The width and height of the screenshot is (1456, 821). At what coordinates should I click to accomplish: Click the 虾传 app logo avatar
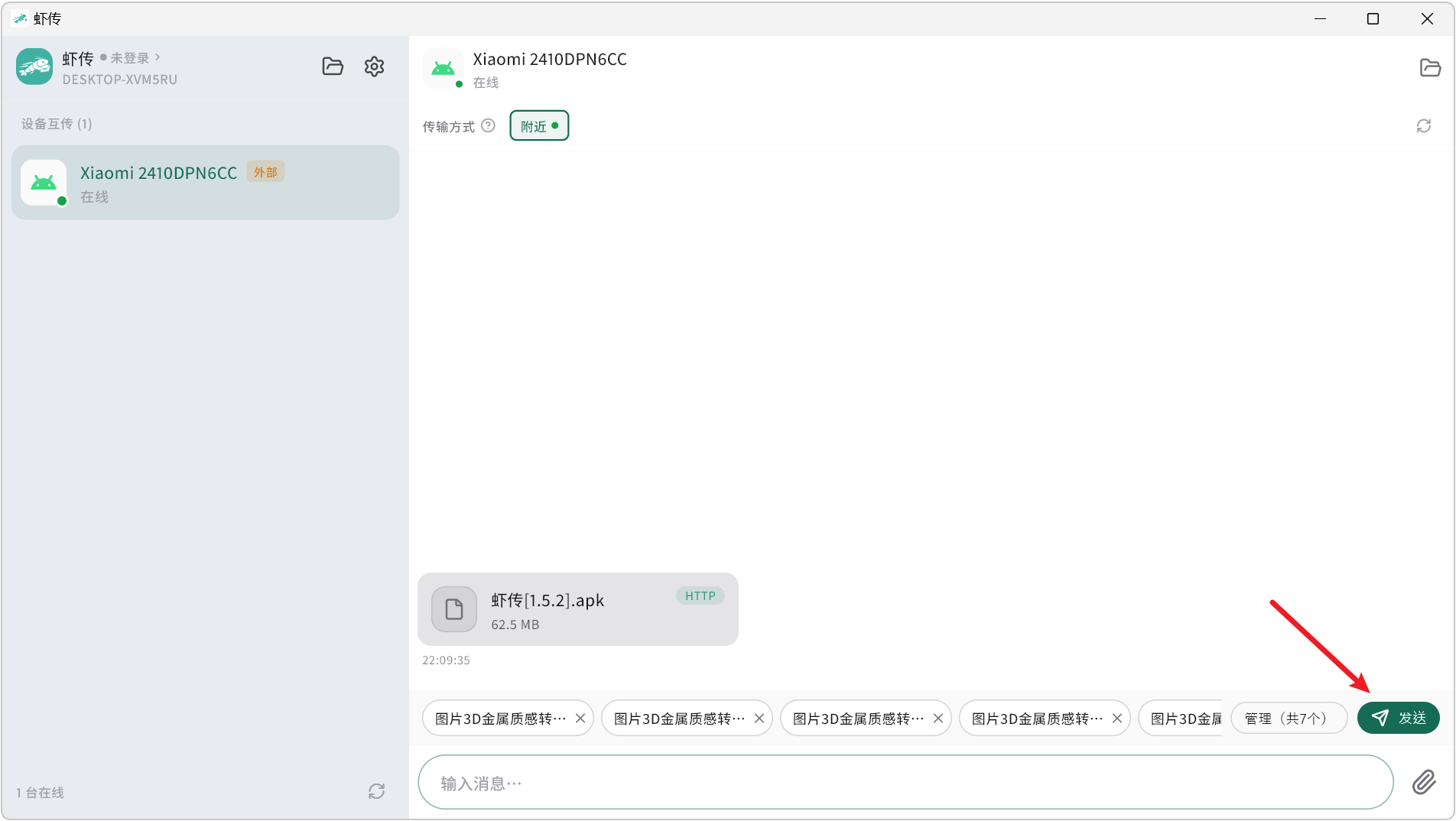[x=34, y=67]
